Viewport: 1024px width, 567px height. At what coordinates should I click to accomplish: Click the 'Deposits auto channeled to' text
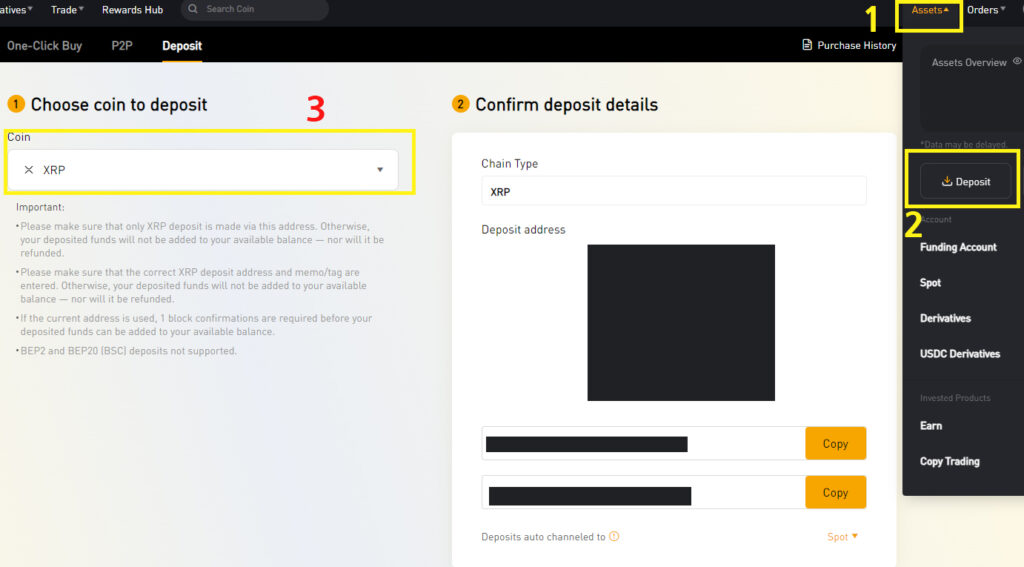tap(543, 537)
